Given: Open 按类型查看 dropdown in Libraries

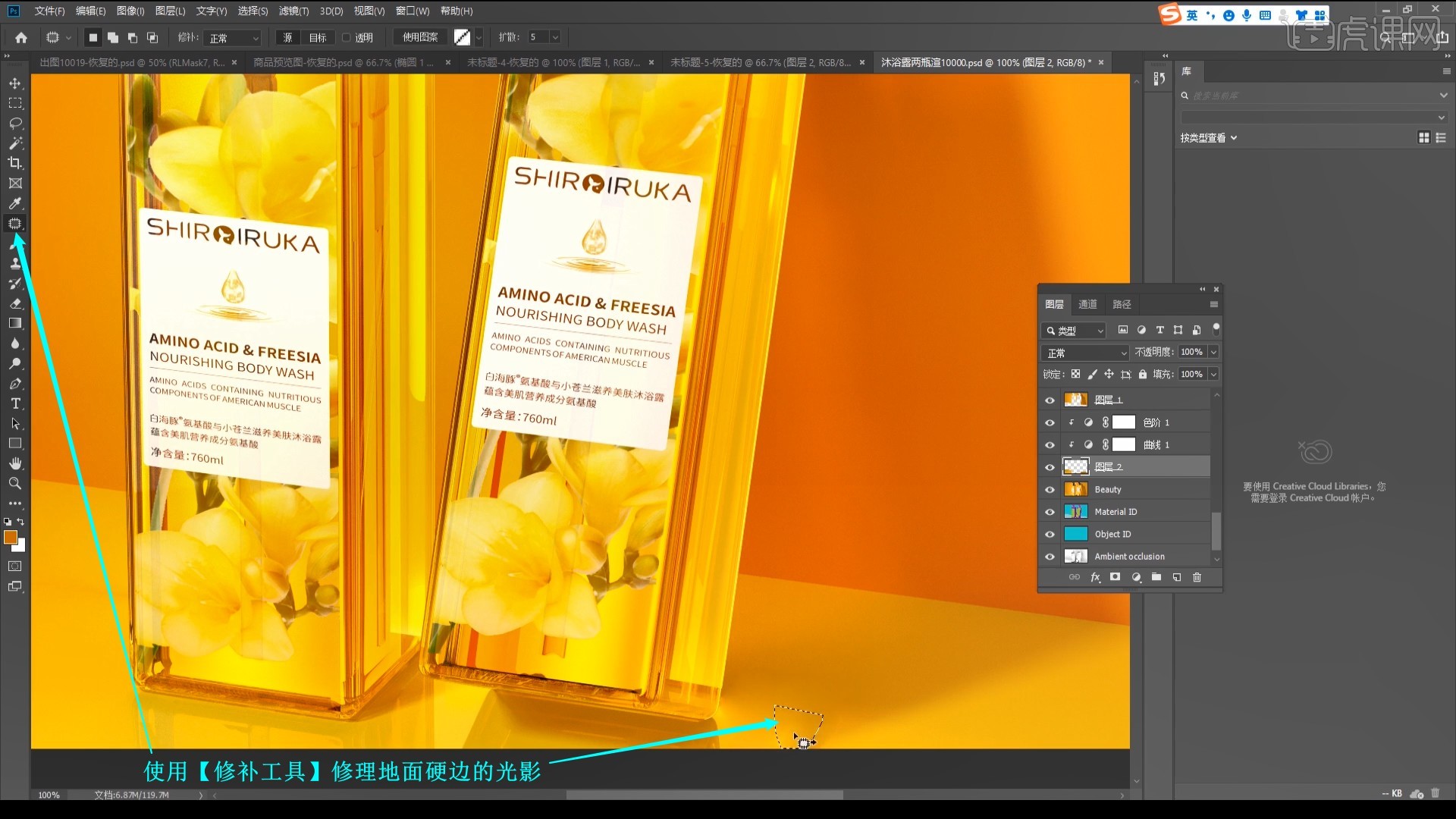Looking at the screenshot, I should pos(1209,138).
